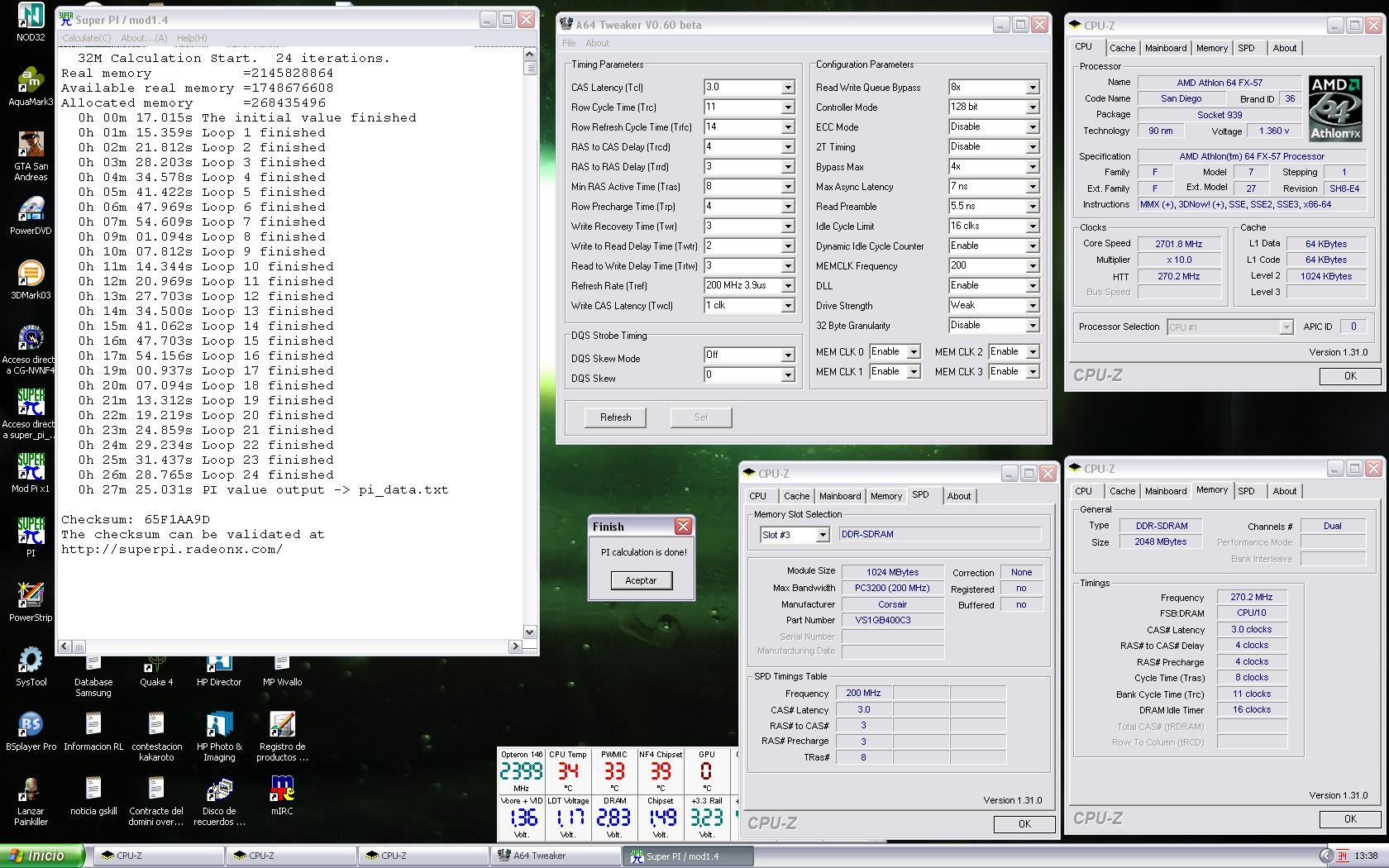
Task: Click the system tray clock showing 13:38
Action: click(1366, 856)
